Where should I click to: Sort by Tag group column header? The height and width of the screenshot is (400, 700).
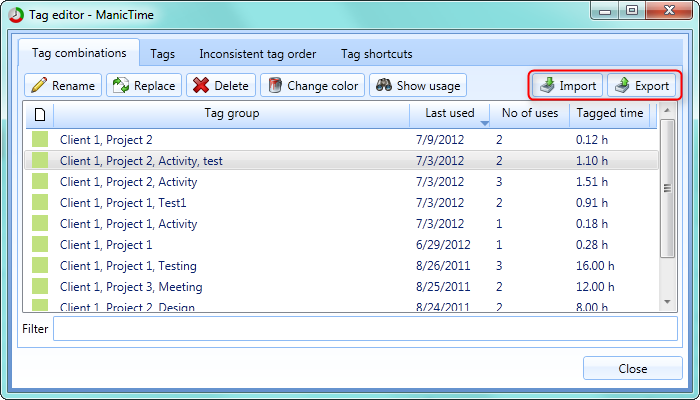232,115
